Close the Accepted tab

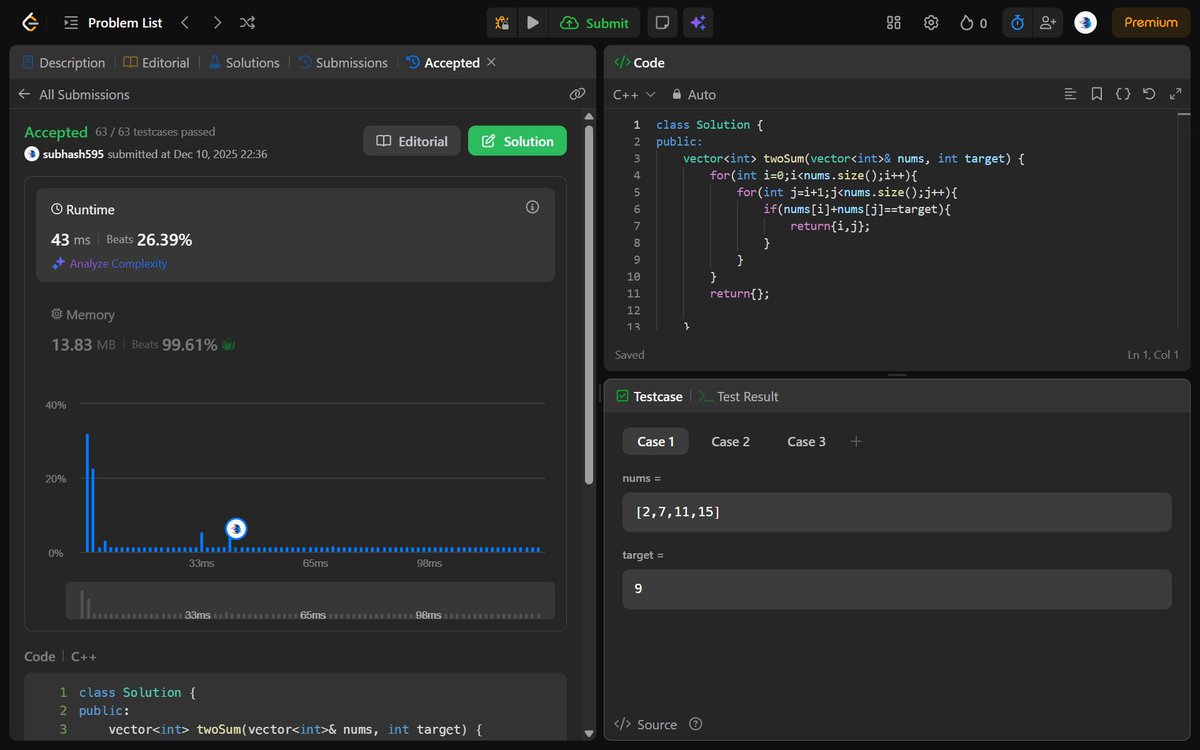pos(491,62)
